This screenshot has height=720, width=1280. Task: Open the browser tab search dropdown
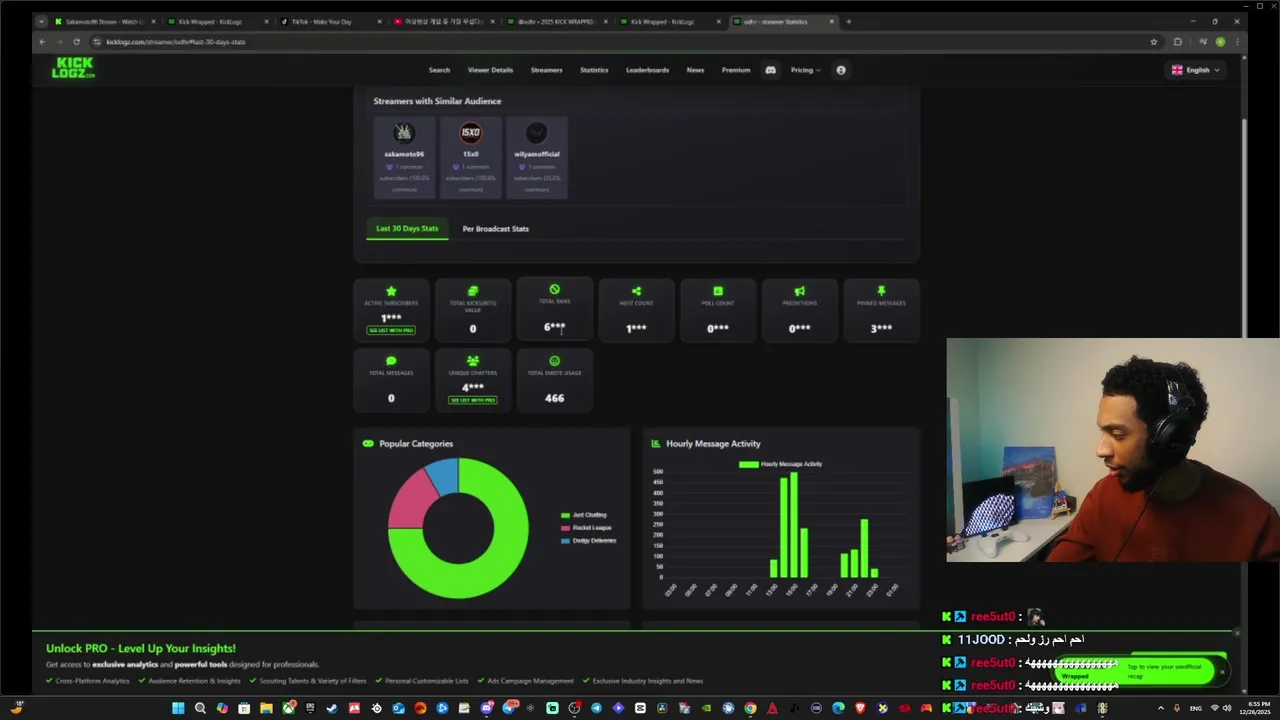tap(41, 21)
